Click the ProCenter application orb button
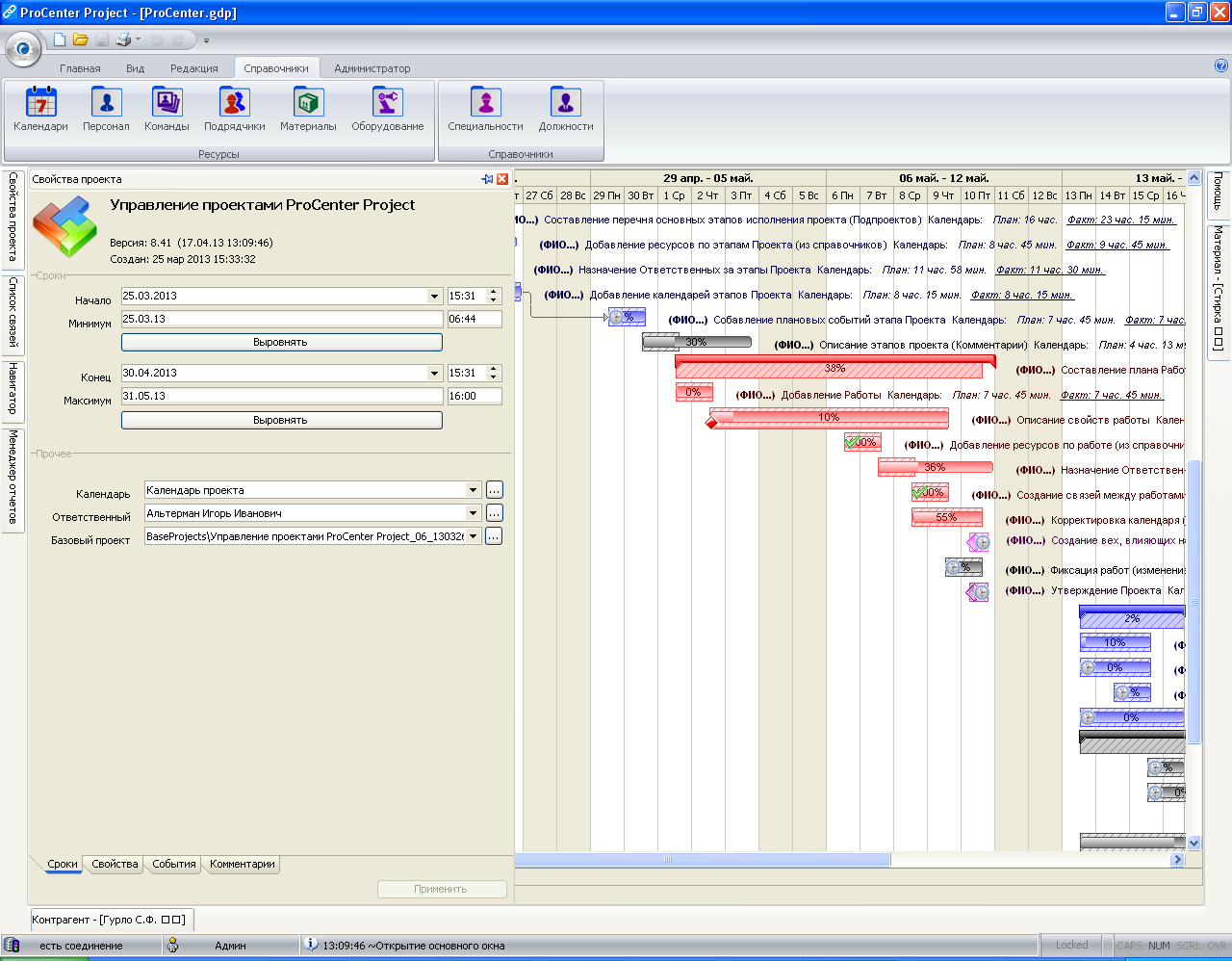 click(23, 49)
